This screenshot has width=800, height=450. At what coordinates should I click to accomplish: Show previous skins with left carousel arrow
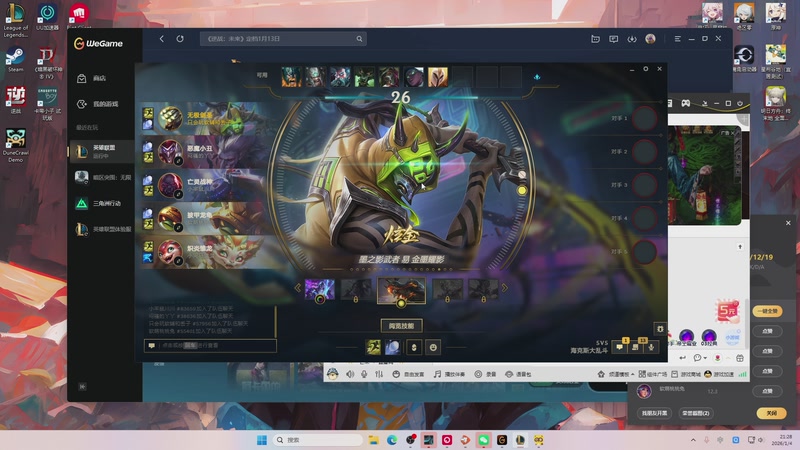(297, 288)
